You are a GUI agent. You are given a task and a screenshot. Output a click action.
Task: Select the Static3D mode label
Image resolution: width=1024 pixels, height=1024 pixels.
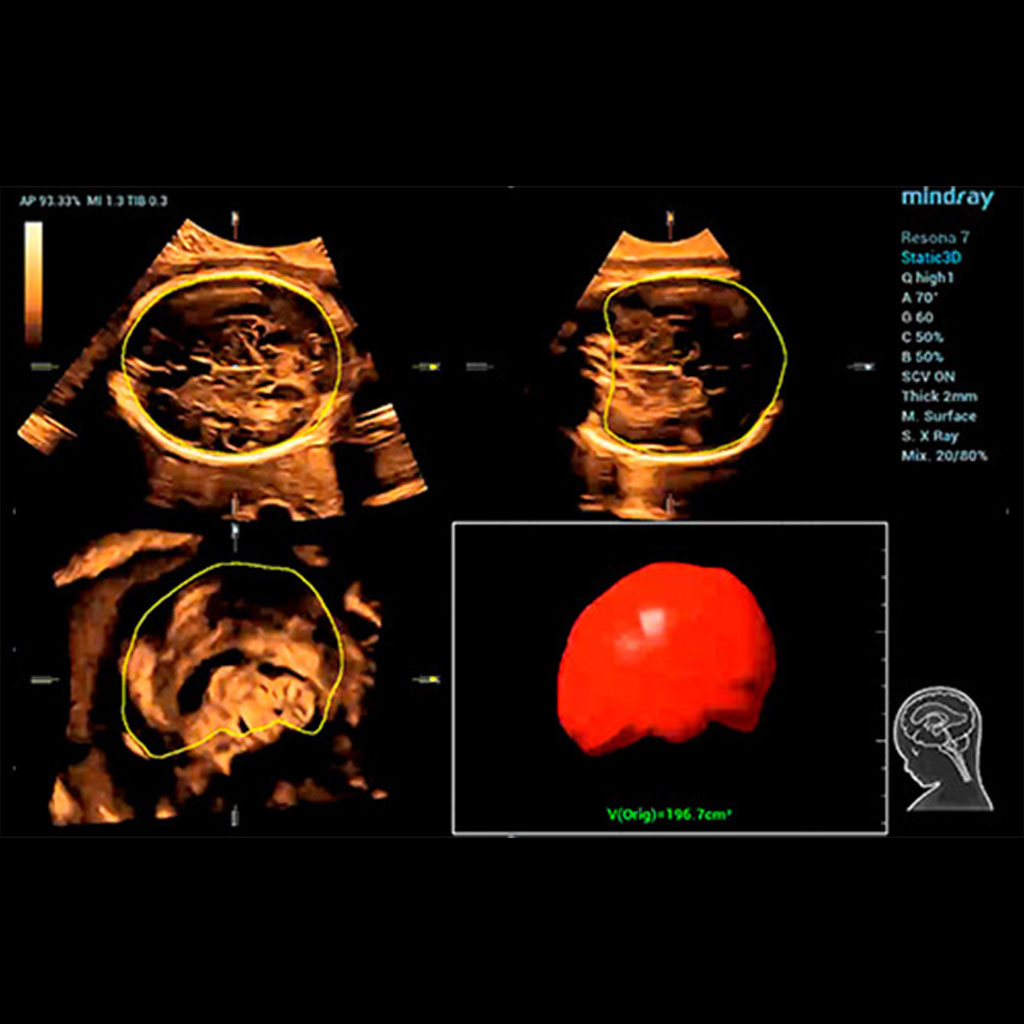click(932, 257)
